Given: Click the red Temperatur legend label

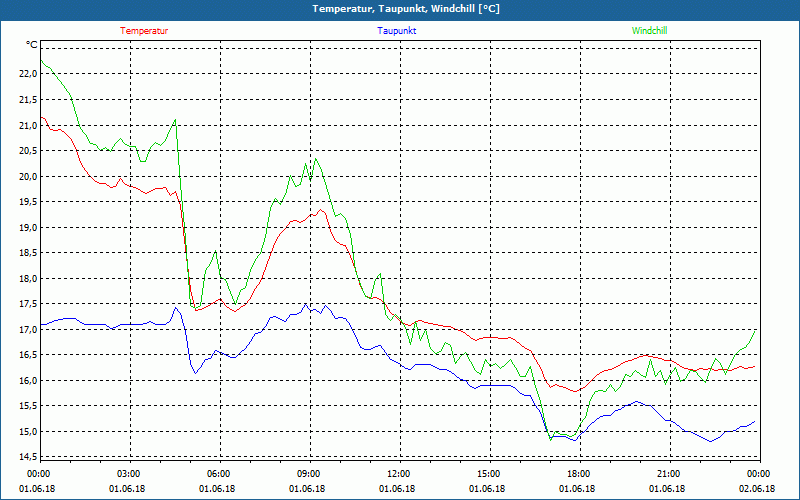Looking at the screenshot, I should pyautogui.click(x=144, y=31).
